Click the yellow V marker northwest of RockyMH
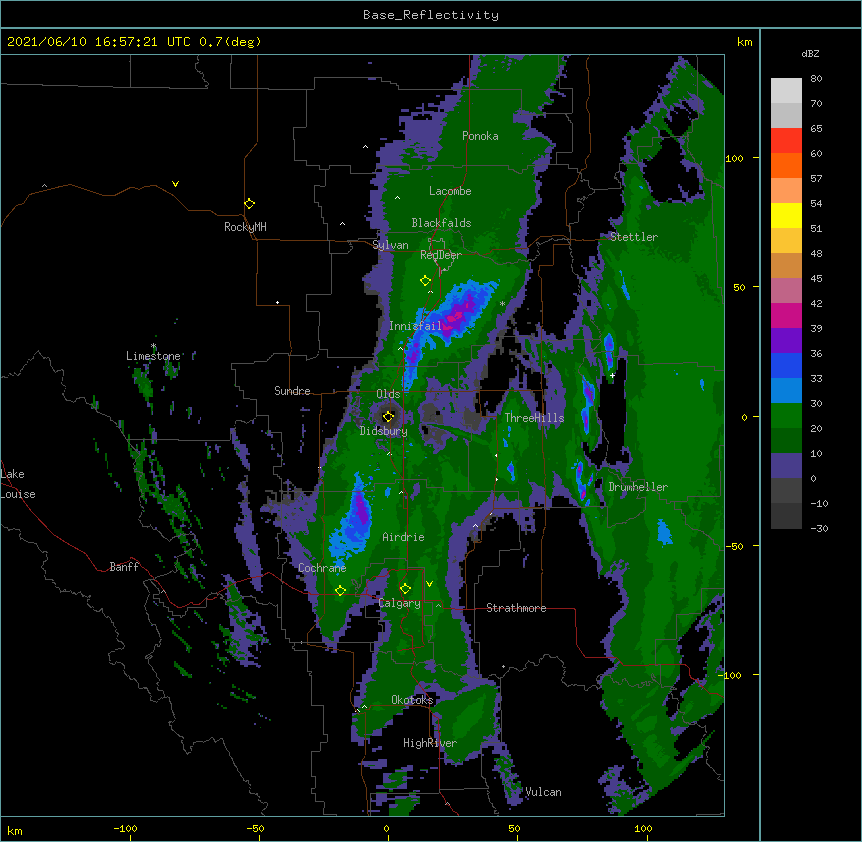862x842 pixels. (x=175, y=184)
